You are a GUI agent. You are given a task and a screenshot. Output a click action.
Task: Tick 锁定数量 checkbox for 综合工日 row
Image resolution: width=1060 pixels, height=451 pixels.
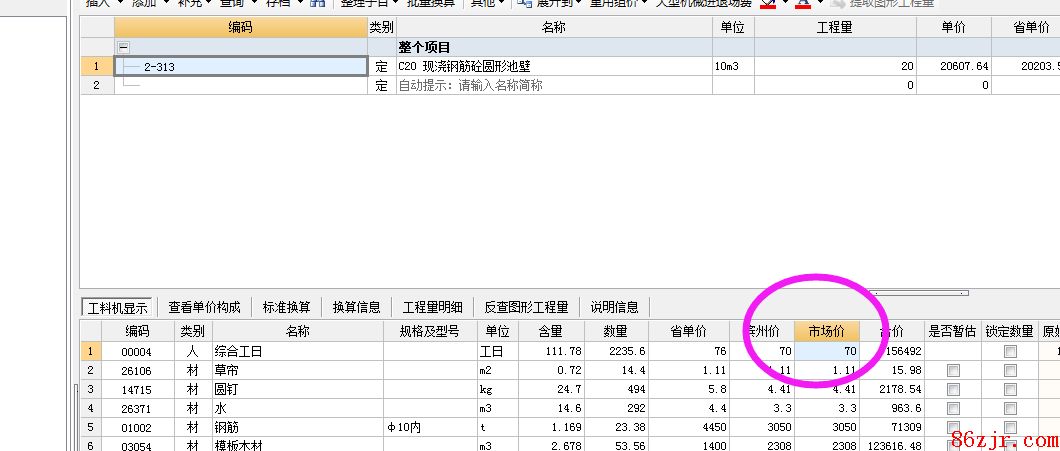point(1010,352)
